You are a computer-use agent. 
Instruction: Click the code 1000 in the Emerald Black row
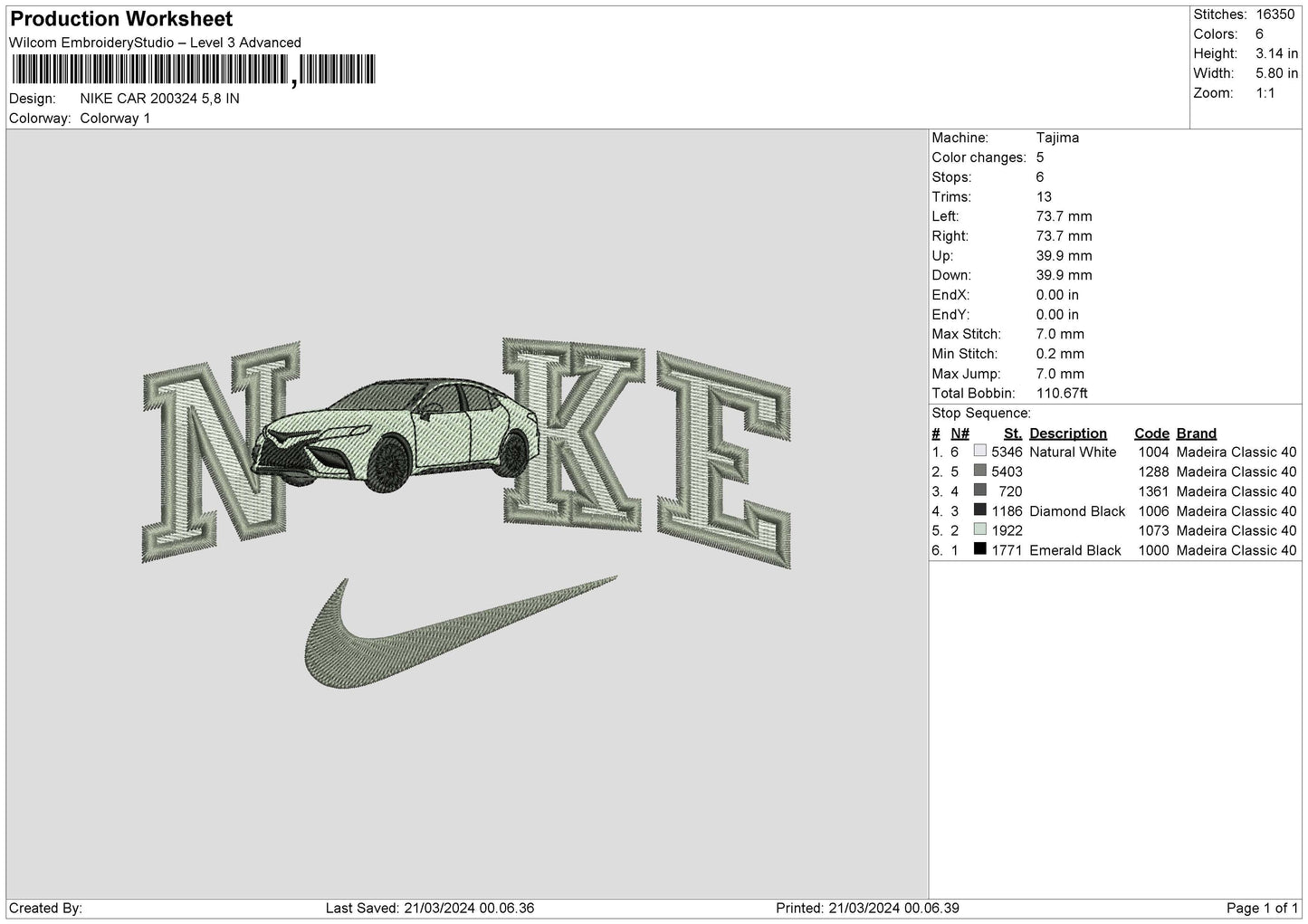1153,550
